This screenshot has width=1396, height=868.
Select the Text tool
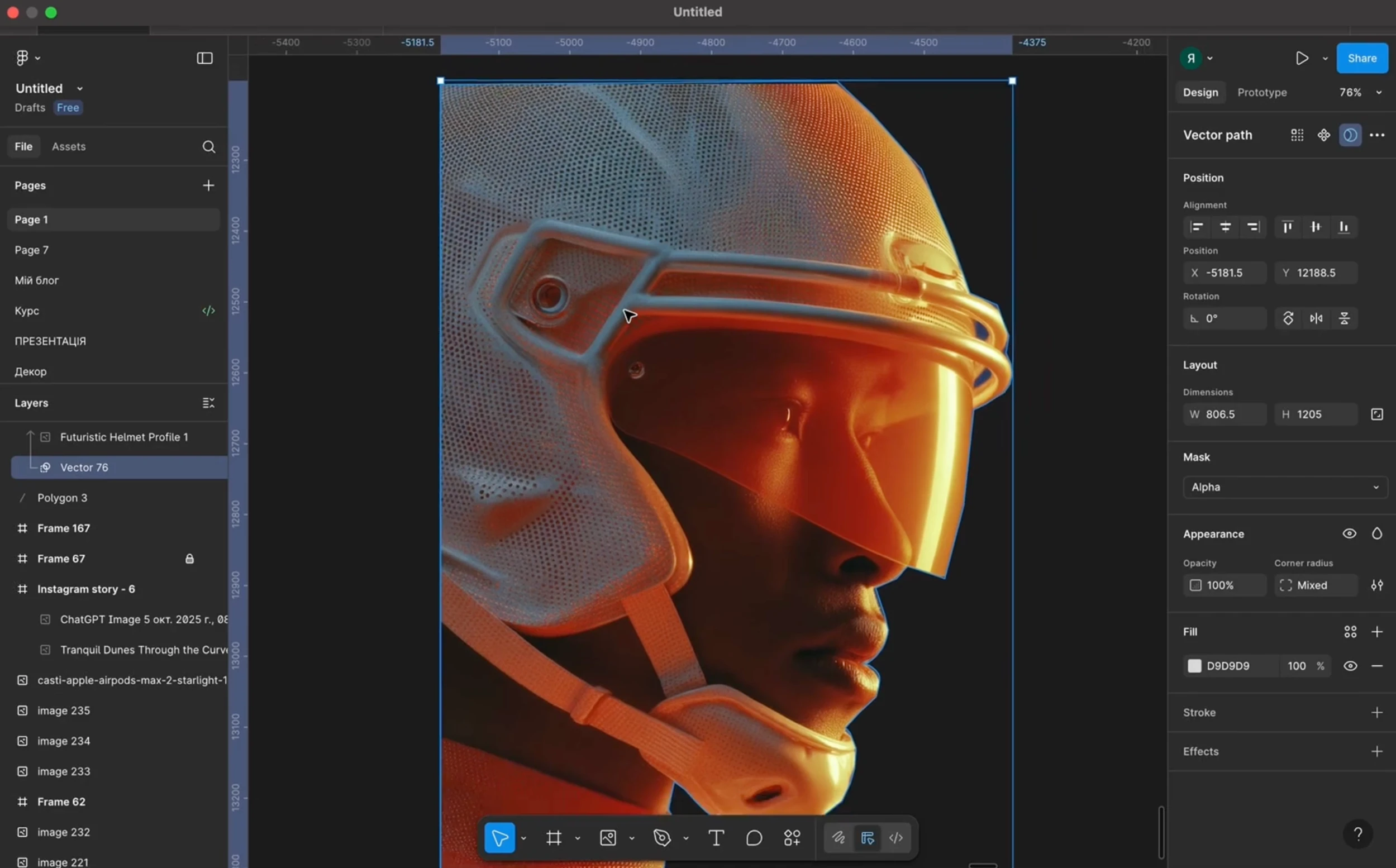[x=716, y=838]
